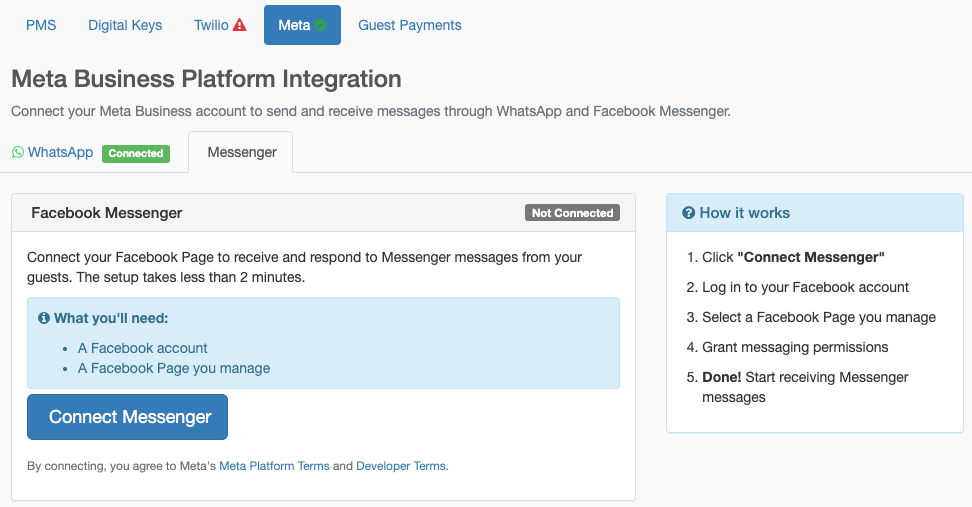Click the red warning icon beside Twilio
Screen dimensions: 972x507
click(239, 26)
